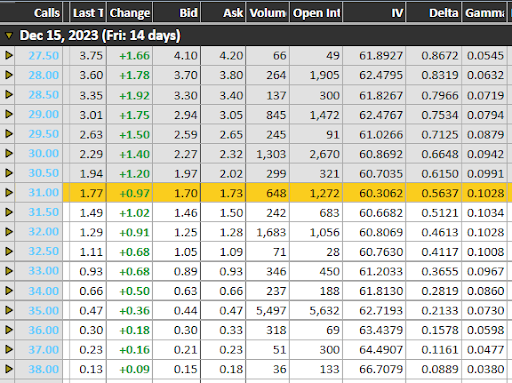The width and height of the screenshot is (512, 383).
Task: Sort by the Change column header
Action: coord(130,13)
